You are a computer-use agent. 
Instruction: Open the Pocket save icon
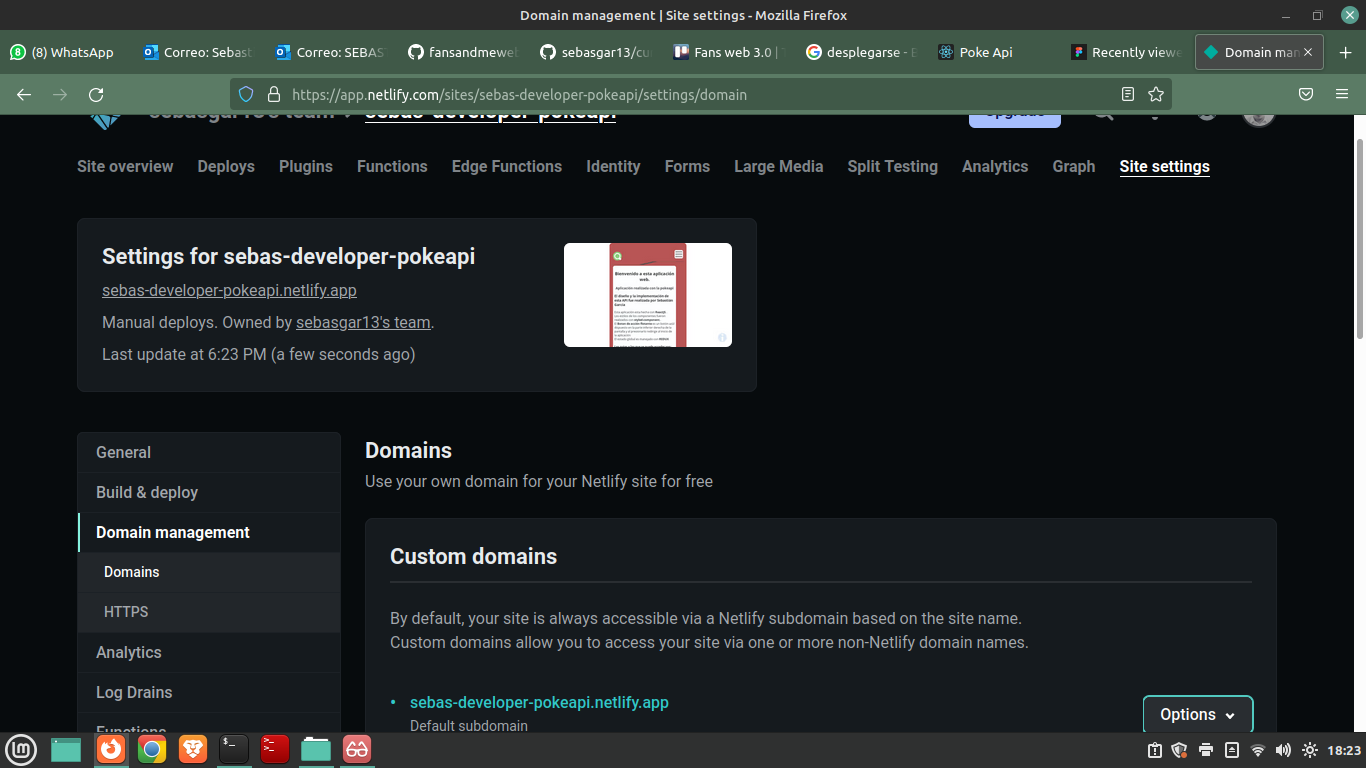point(1306,95)
